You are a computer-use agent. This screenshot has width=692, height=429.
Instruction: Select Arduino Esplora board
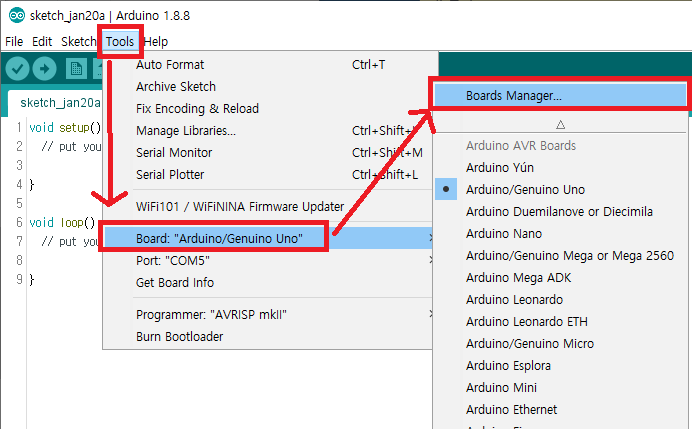(x=560, y=366)
